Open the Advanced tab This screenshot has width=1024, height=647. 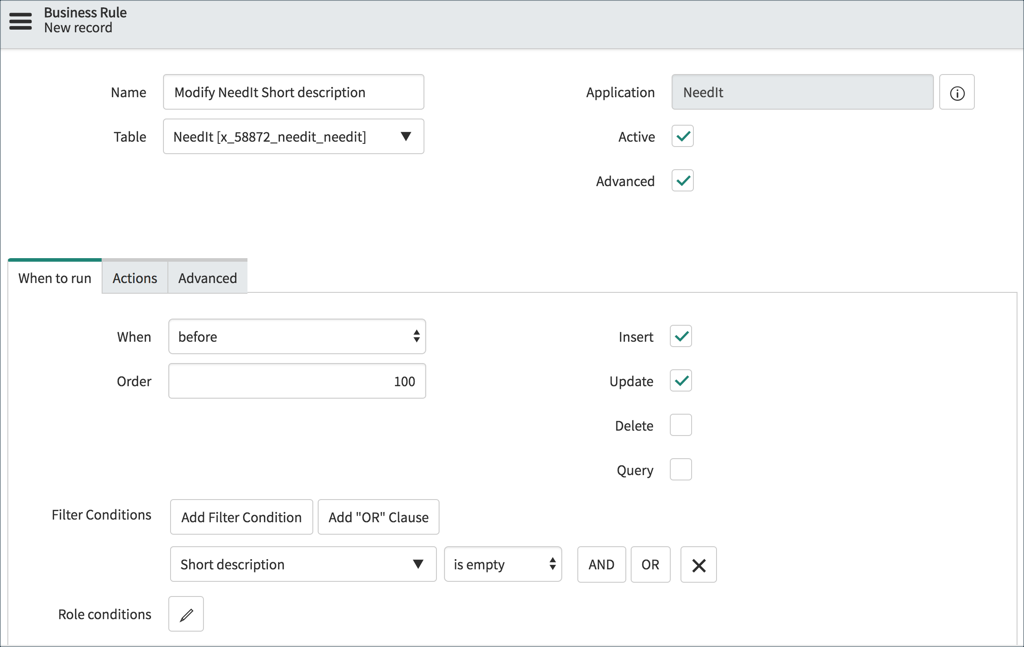[x=206, y=277]
